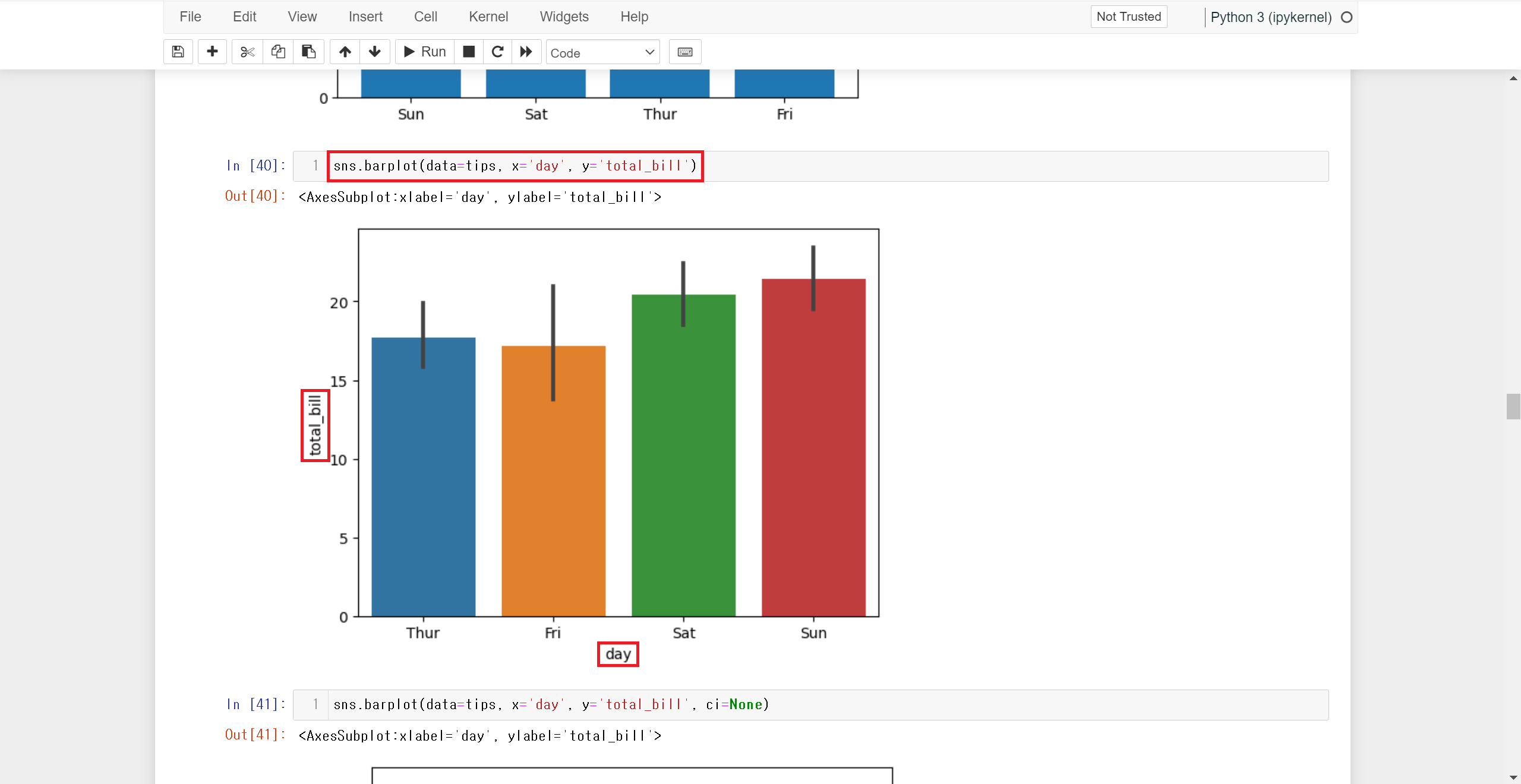This screenshot has width=1521, height=784.
Task: Cut selected cell with scissors icon
Action: click(247, 52)
